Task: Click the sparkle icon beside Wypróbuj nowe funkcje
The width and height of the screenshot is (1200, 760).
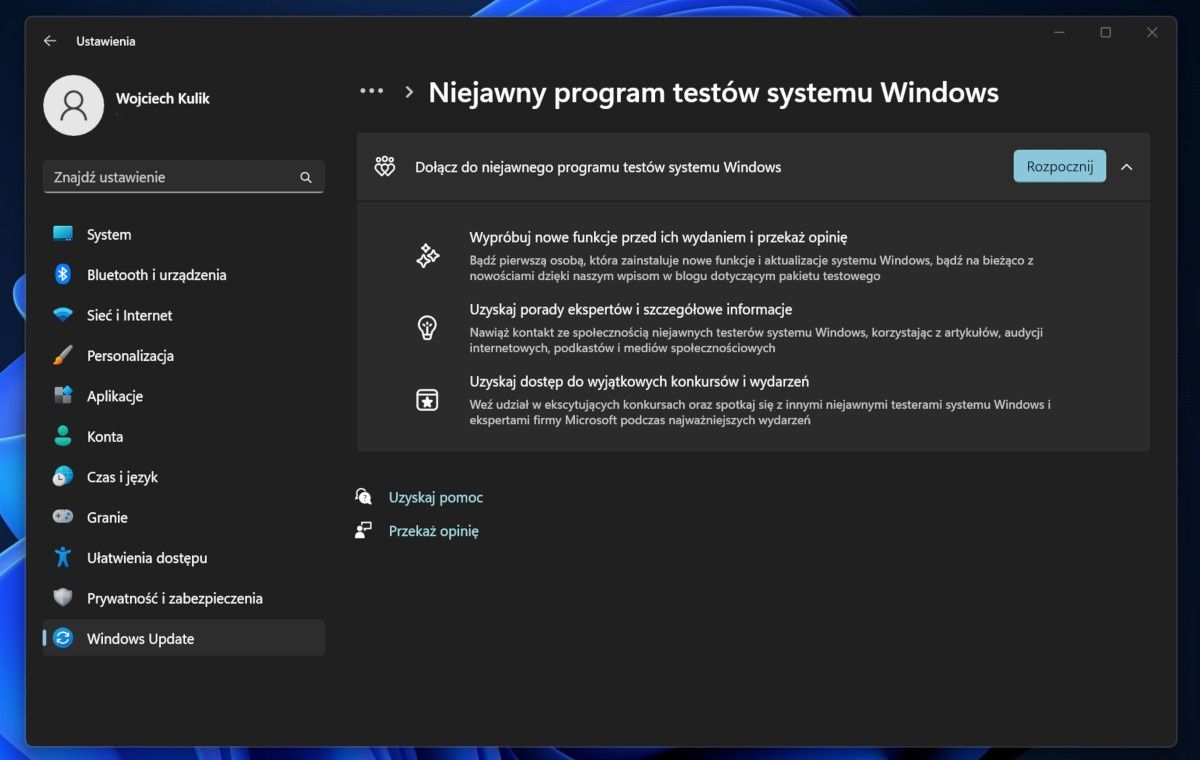Action: pos(427,256)
